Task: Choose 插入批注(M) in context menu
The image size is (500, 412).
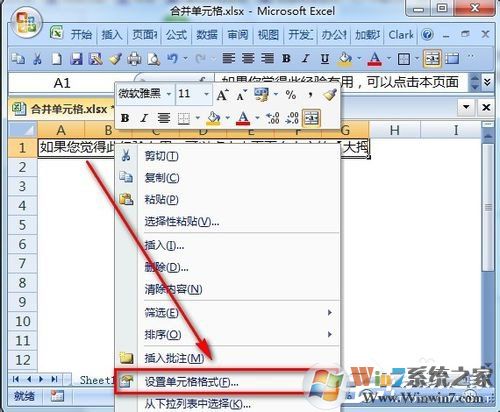Action: click(x=227, y=358)
